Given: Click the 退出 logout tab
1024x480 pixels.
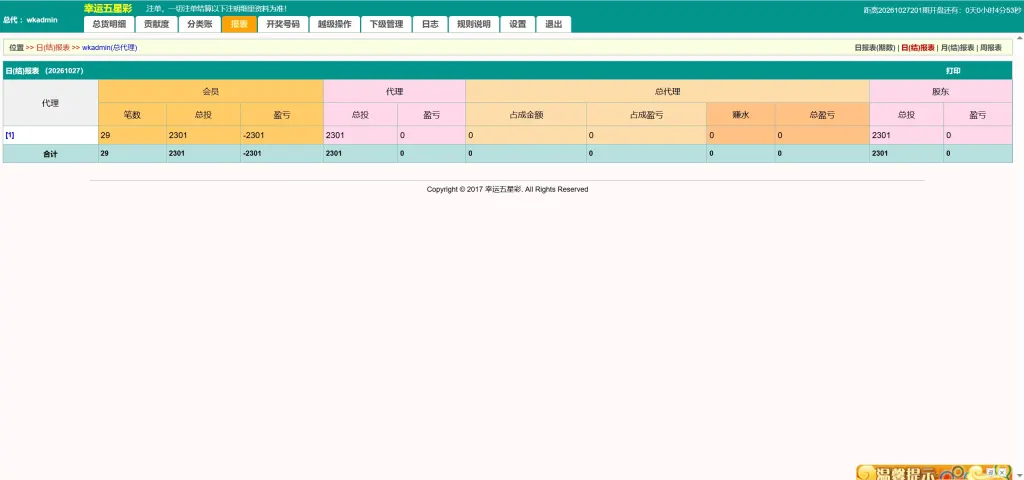Looking at the screenshot, I should point(553,24).
